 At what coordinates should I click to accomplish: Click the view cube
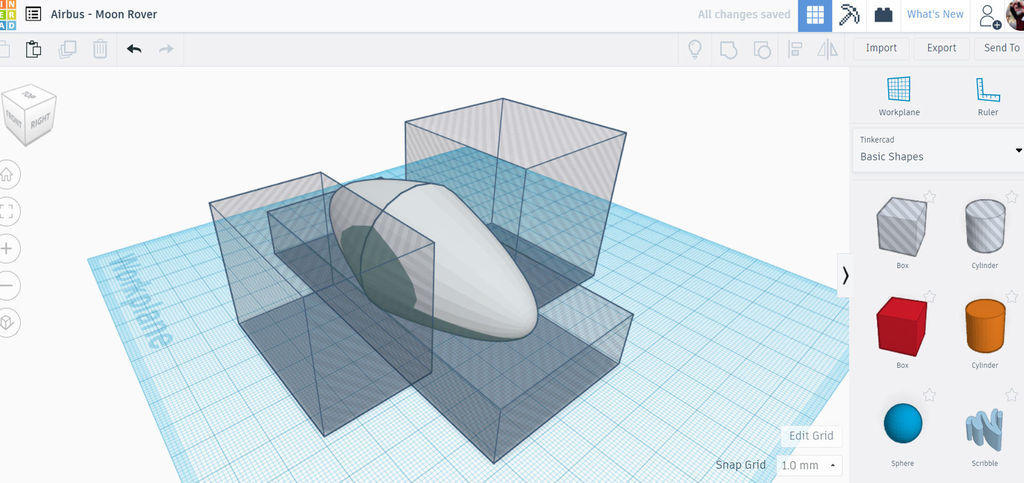29,114
